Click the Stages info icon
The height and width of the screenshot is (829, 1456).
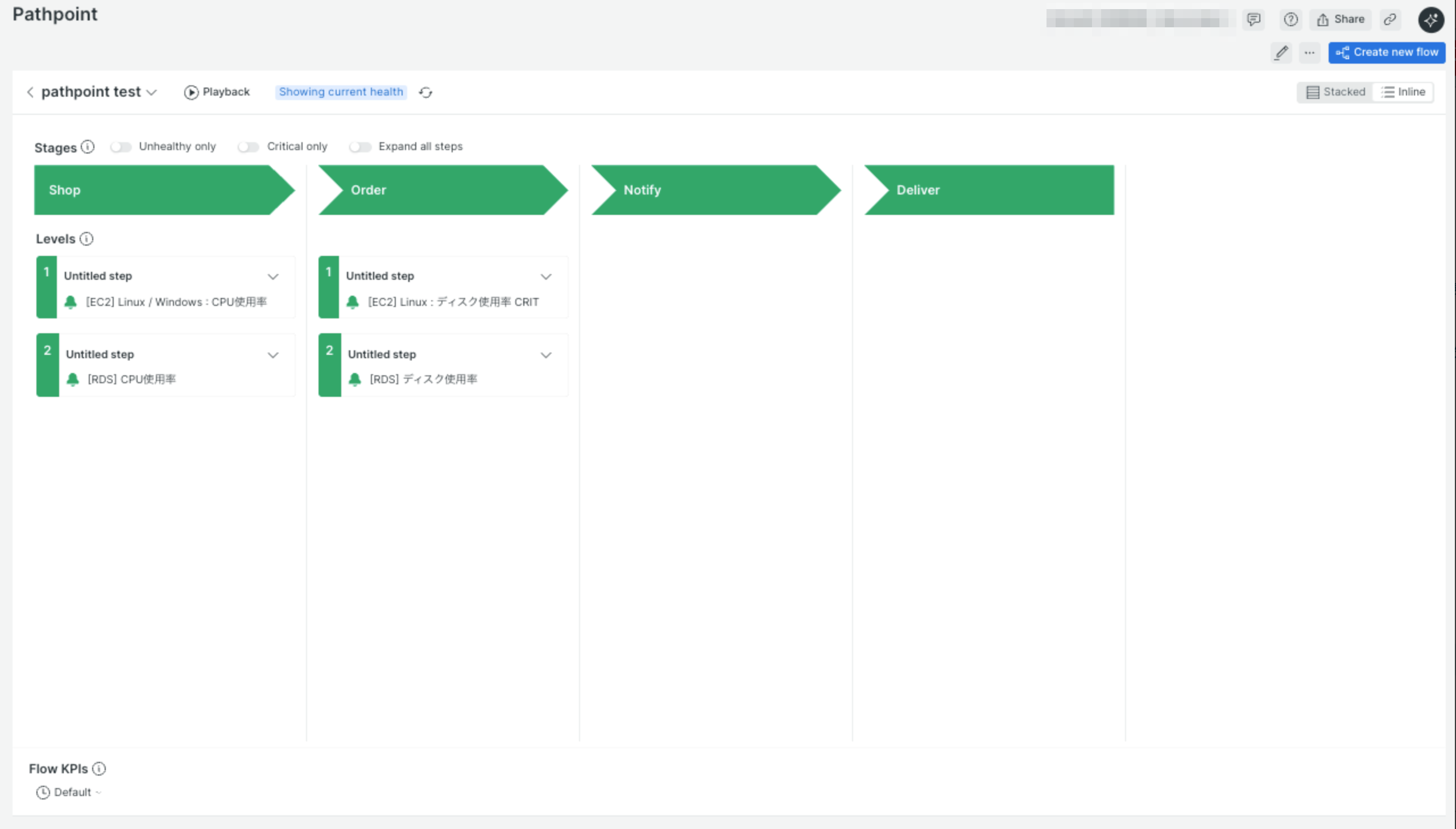pos(87,147)
